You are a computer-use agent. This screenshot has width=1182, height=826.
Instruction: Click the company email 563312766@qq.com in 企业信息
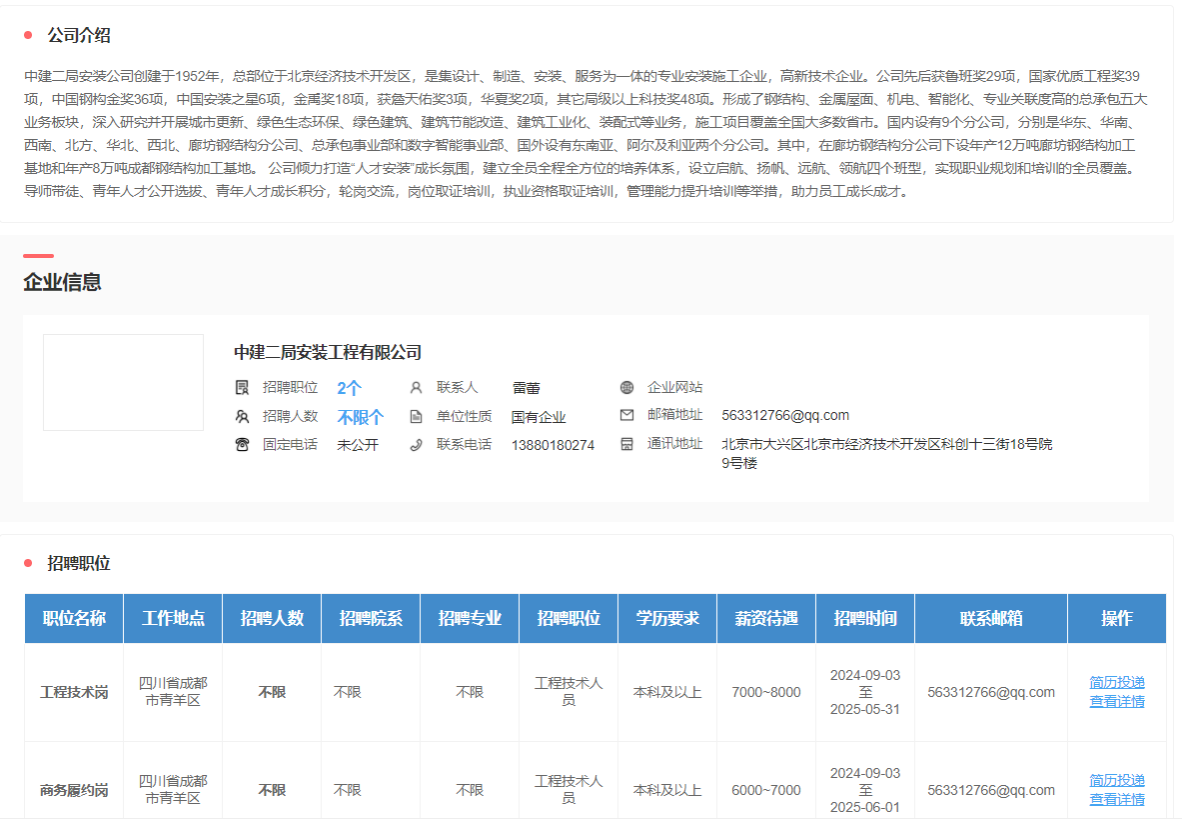click(785, 415)
